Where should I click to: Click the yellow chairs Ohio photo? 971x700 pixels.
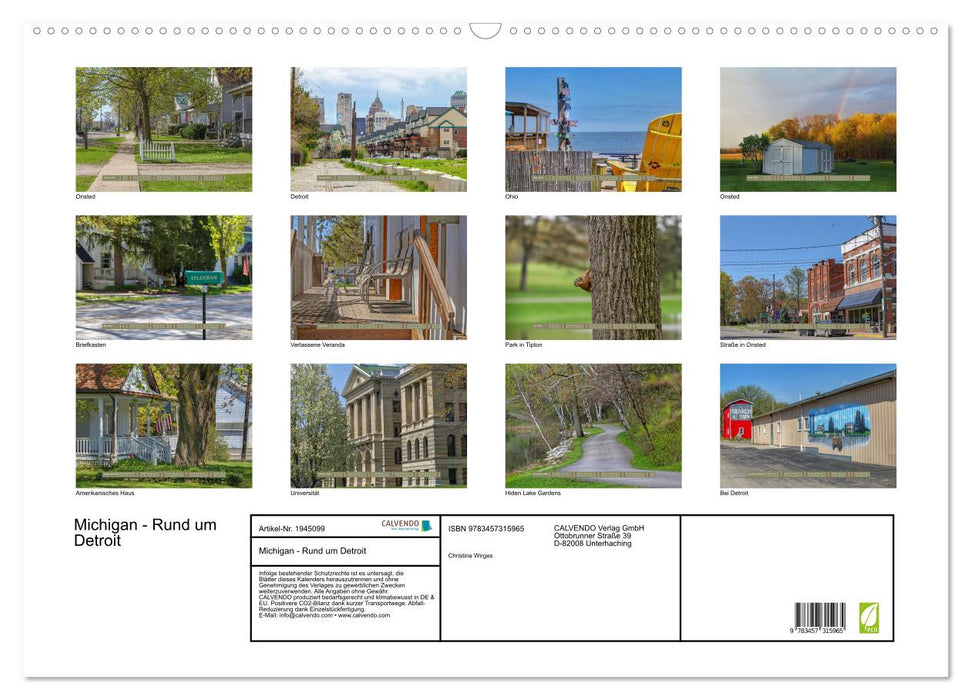pyautogui.click(x=592, y=128)
